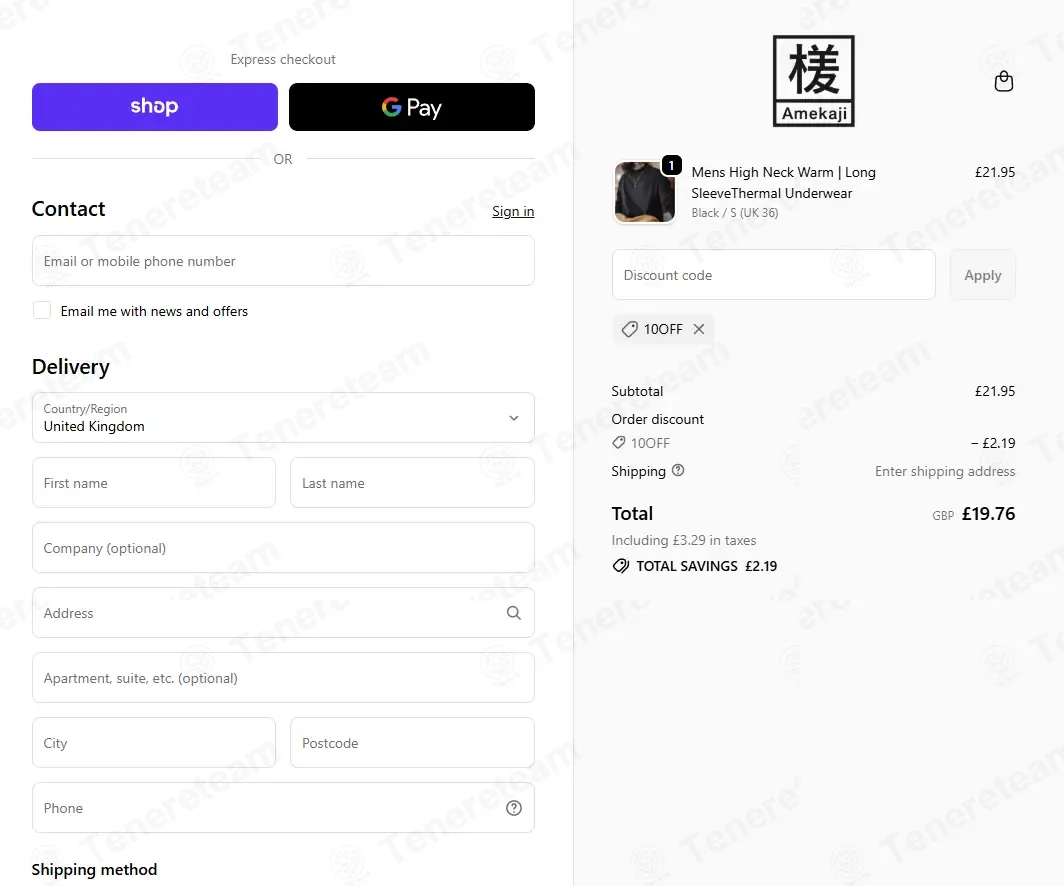1064x886 pixels.
Task: Click the order discount value − £2.19
Action: (x=993, y=443)
